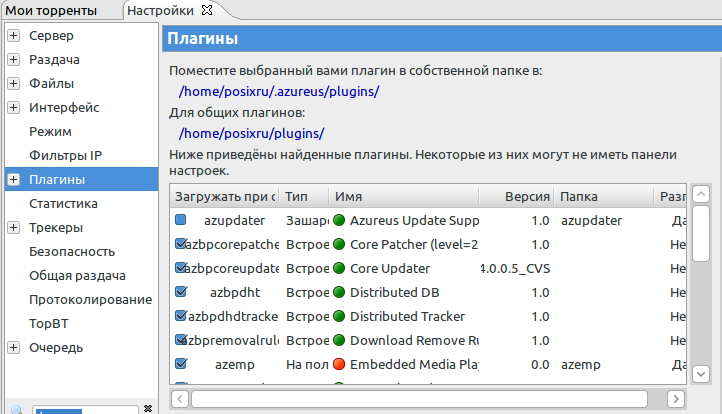Click the azupdater folder cell
The height and width of the screenshot is (414, 722).
(x=591, y=221)
